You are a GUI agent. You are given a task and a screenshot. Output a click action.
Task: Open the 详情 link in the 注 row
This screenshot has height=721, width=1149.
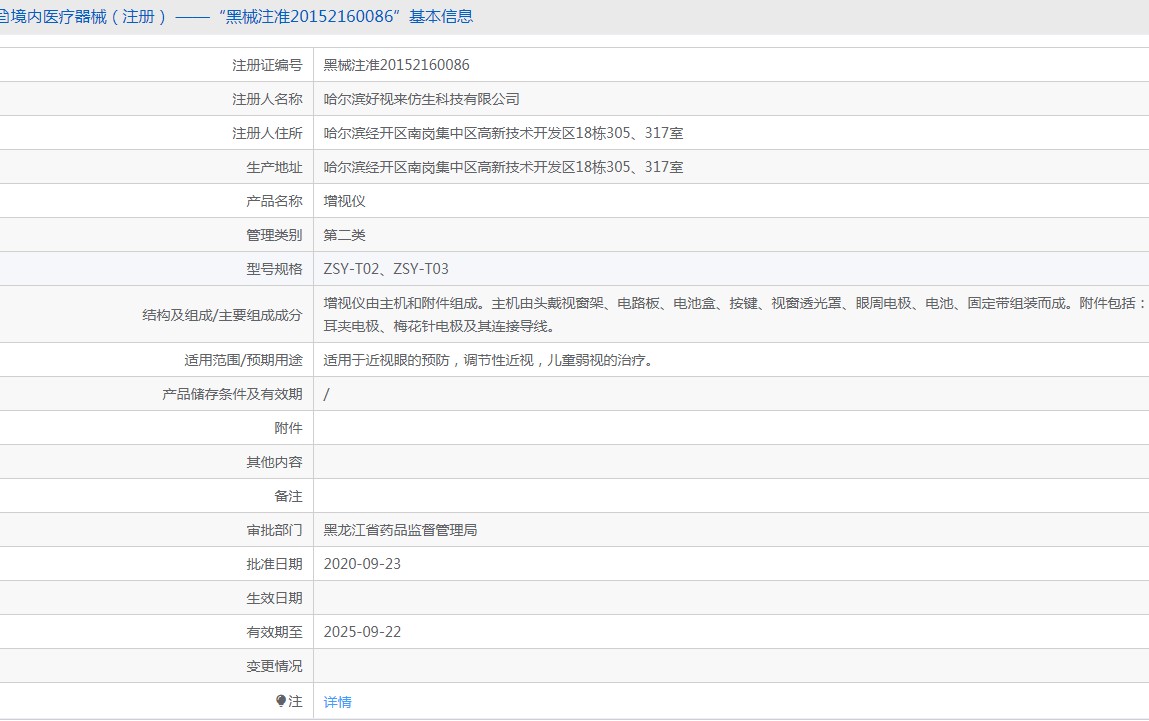(337, 702)
